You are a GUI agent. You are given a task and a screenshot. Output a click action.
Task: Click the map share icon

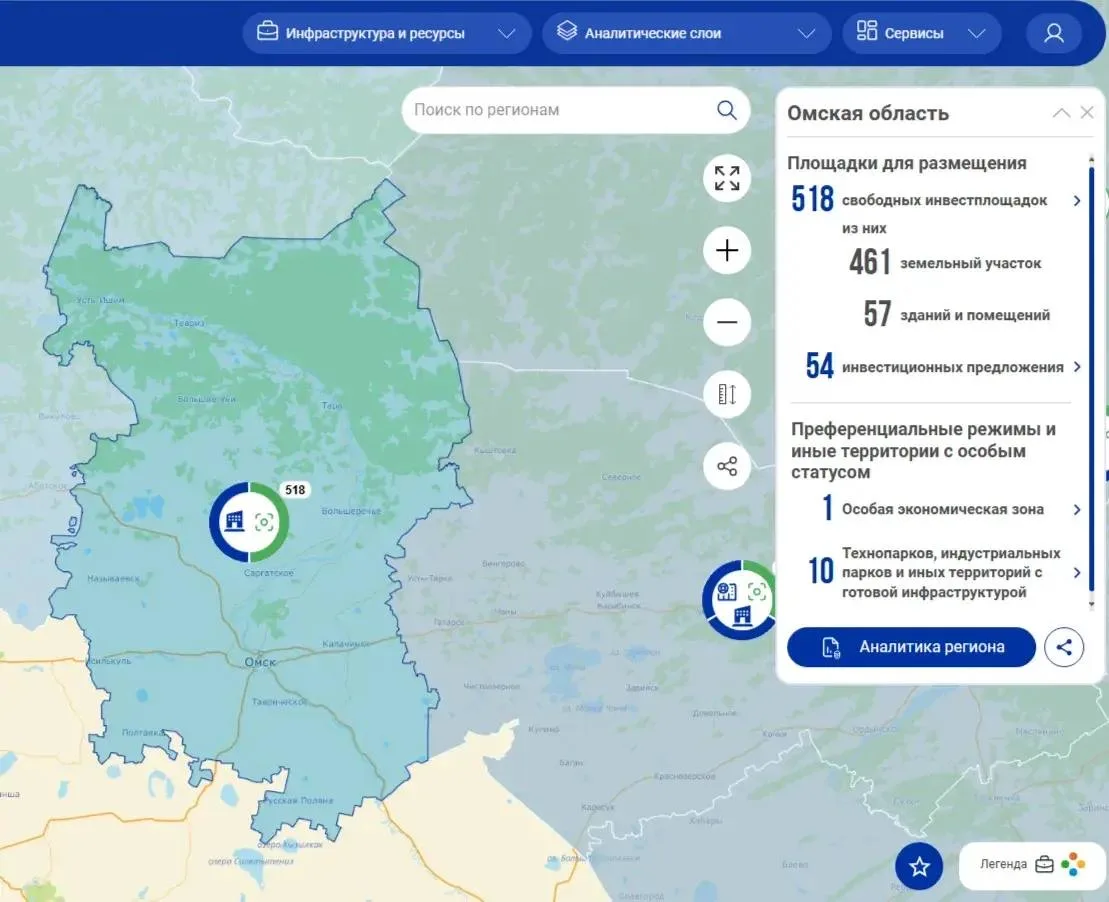tap(727, 466)
